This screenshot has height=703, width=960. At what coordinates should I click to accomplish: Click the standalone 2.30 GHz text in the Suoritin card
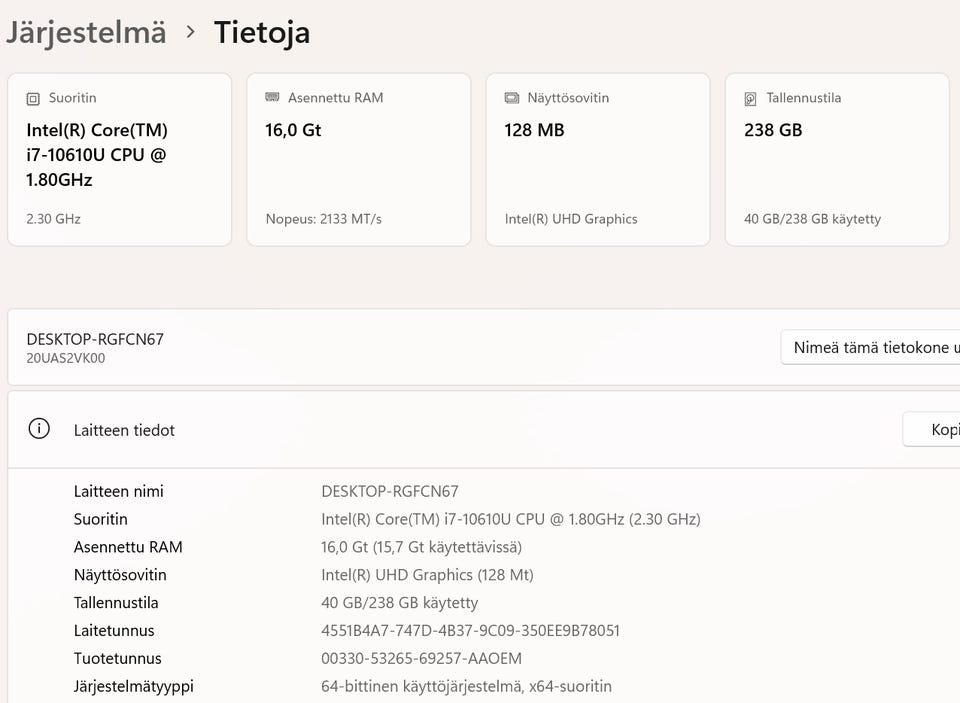[54, 219]
